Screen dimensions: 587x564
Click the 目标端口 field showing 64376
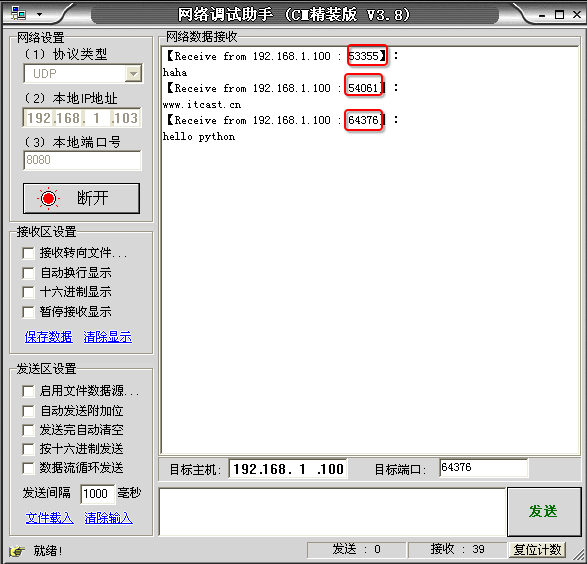tap(483, 468)
